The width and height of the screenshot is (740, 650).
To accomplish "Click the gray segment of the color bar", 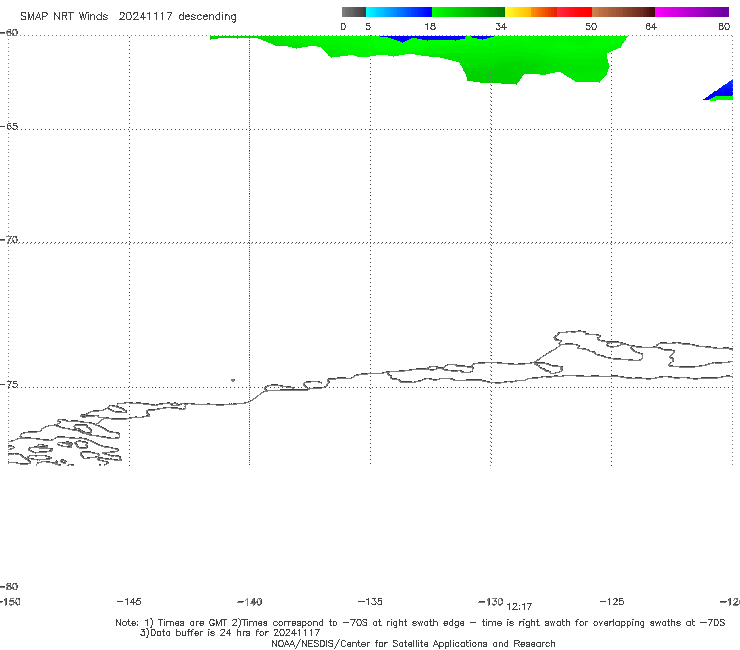I will coord(353,12).
